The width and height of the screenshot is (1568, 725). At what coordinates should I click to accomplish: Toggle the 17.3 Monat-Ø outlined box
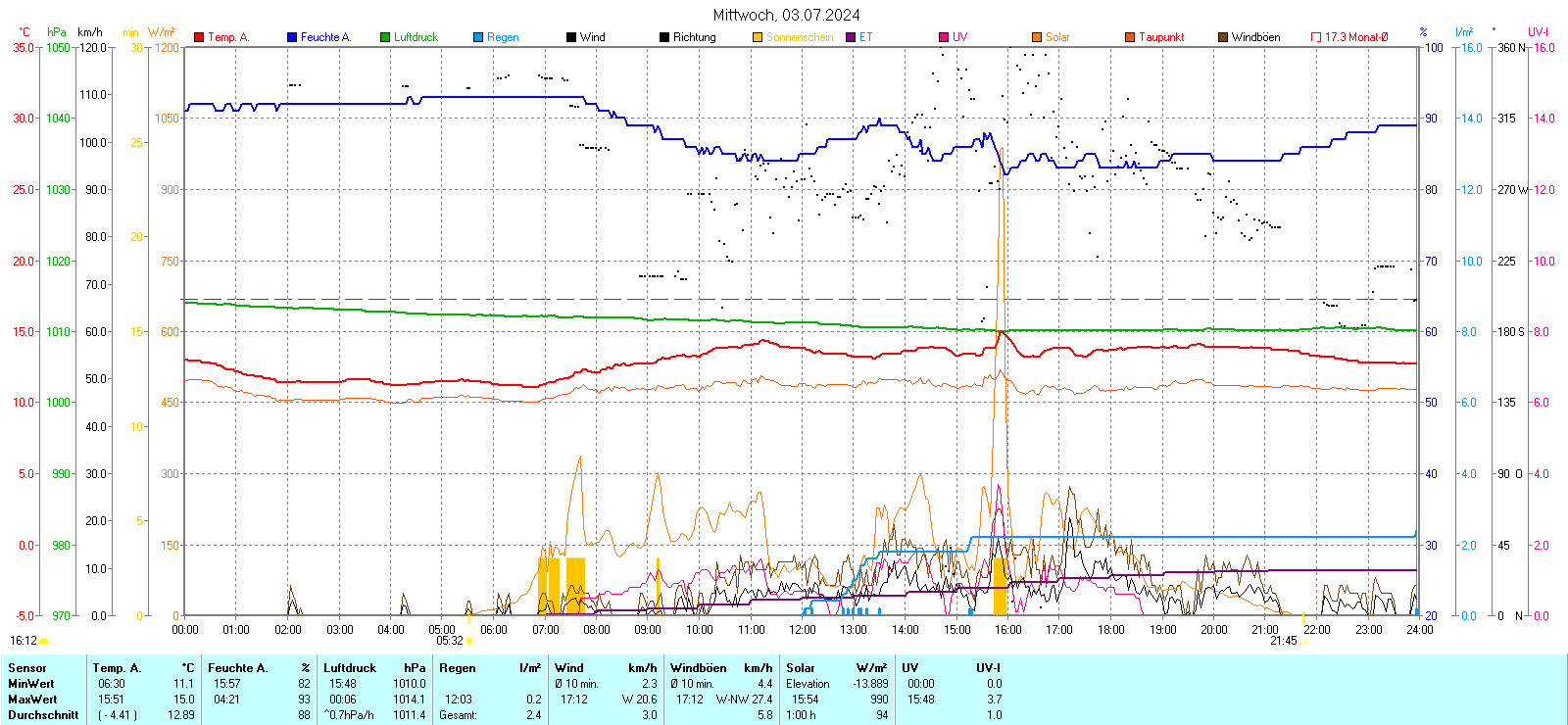coord(1316,37)
